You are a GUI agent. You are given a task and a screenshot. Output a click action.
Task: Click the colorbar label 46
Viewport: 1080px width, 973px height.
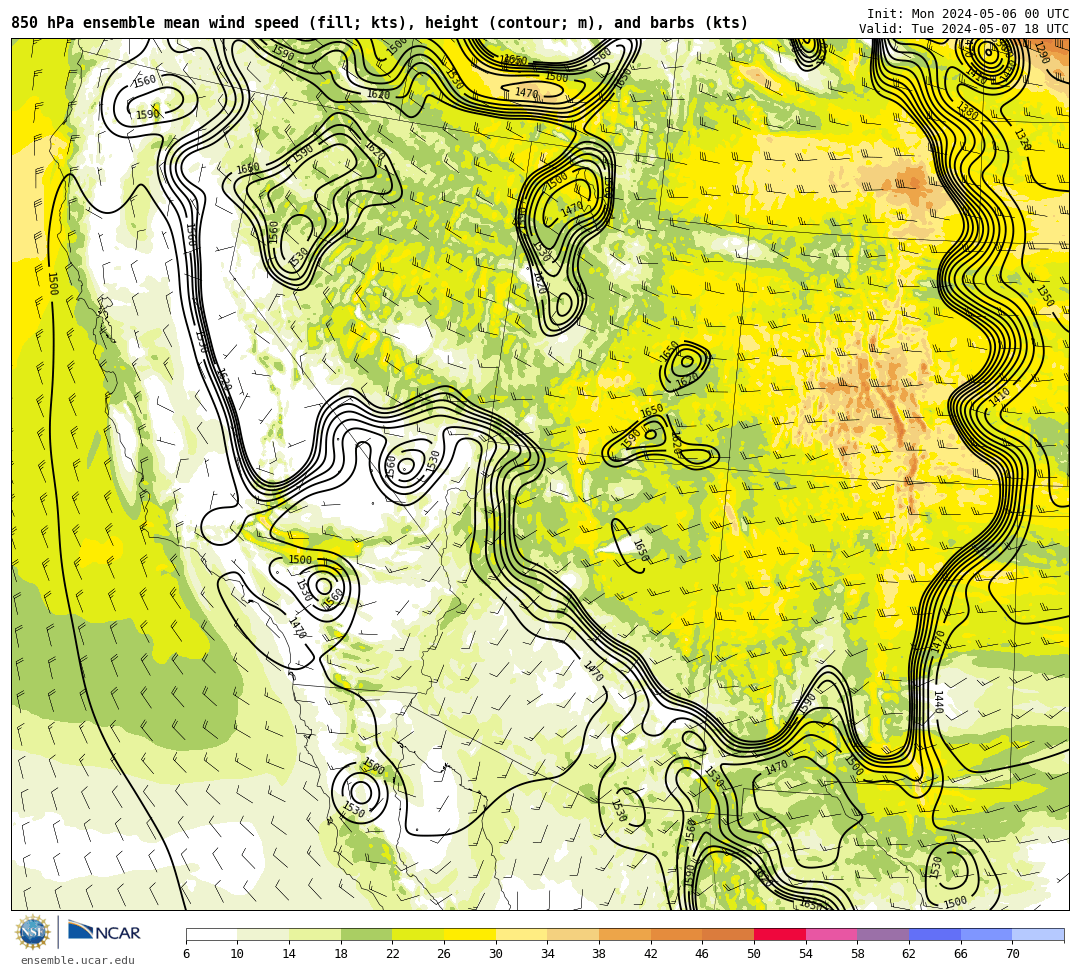coord(702,954)
